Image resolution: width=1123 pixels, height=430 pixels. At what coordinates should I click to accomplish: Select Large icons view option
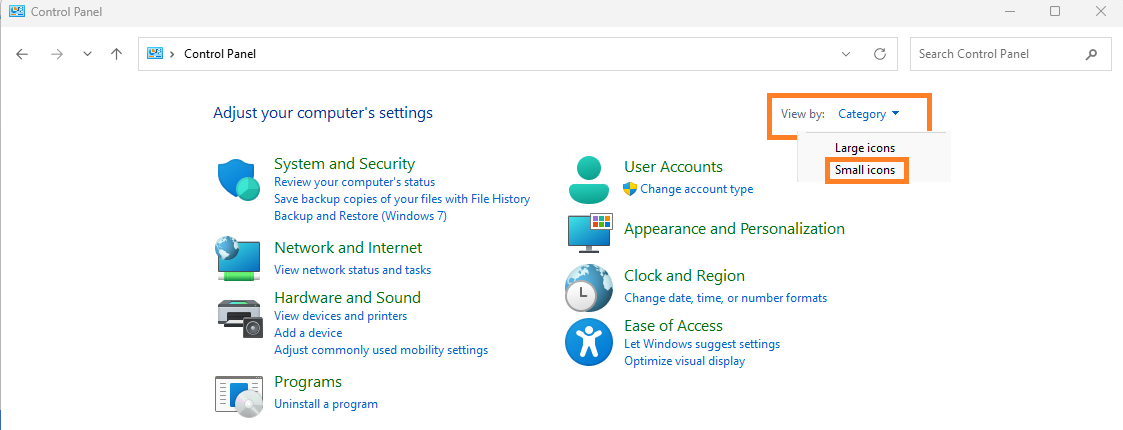[x=864, y=148]
